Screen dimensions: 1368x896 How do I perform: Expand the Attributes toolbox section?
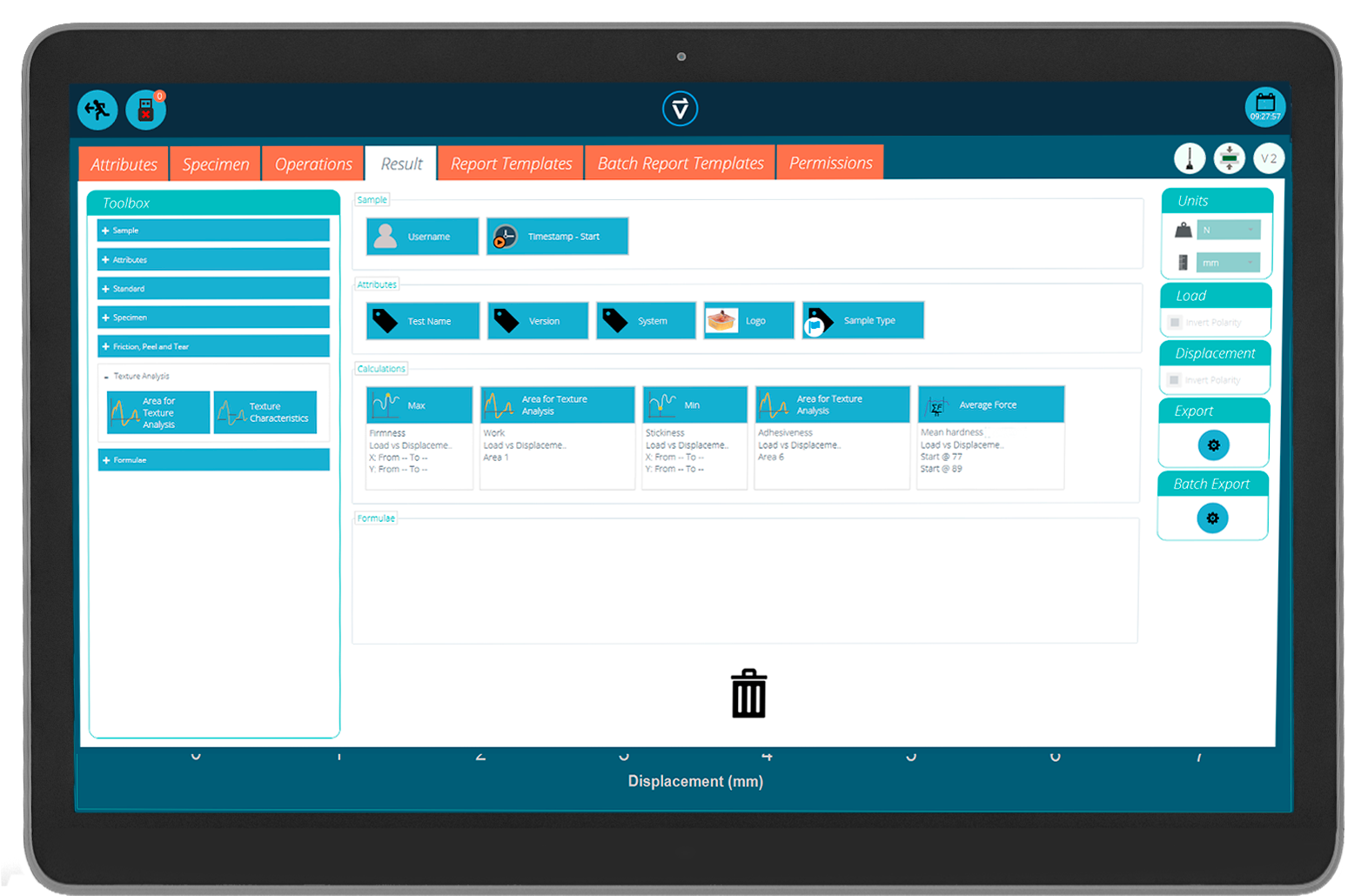coord(213,259)
